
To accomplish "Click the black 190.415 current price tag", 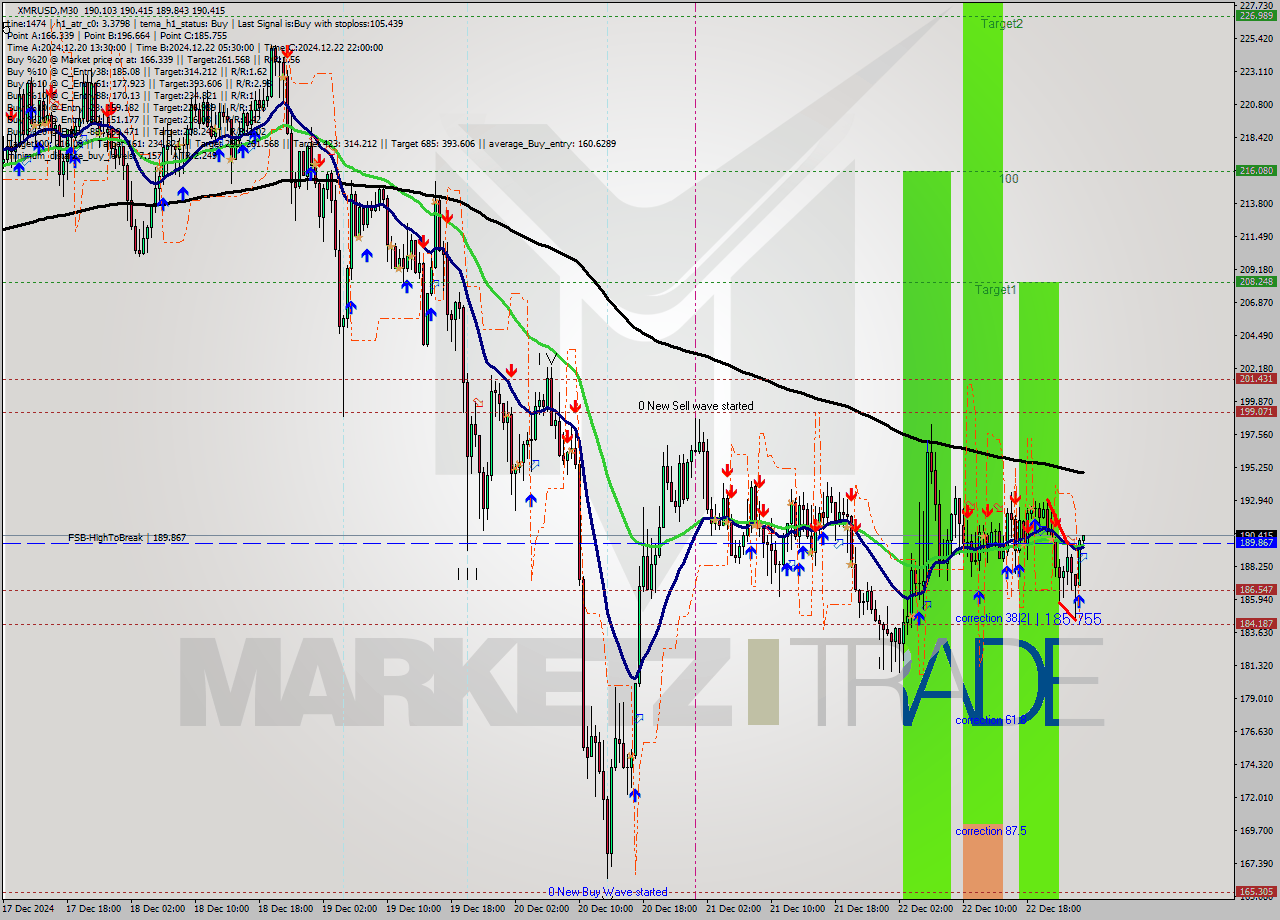I will 1256,535.
